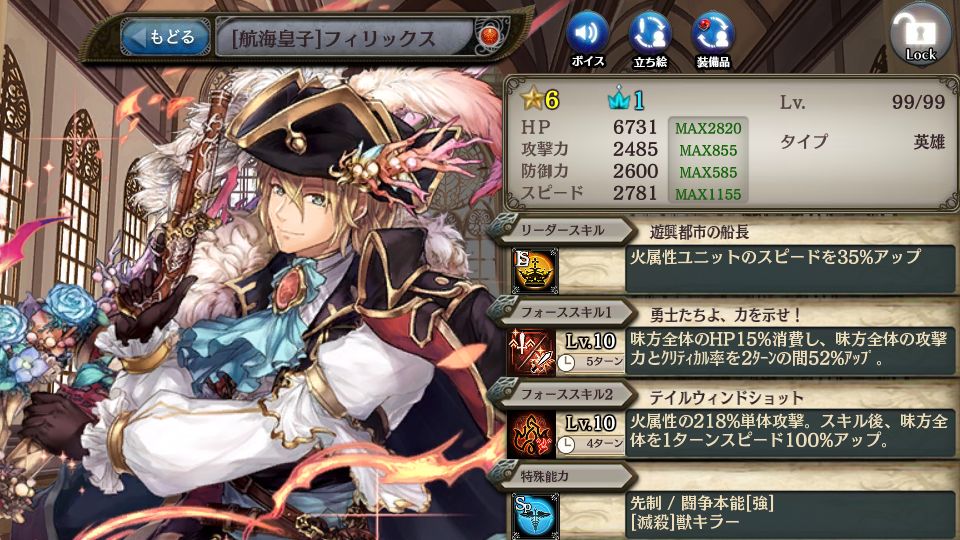Click the gold star rarity icon
The width and height of the screenshot is (960, 540).
[532, 99]
